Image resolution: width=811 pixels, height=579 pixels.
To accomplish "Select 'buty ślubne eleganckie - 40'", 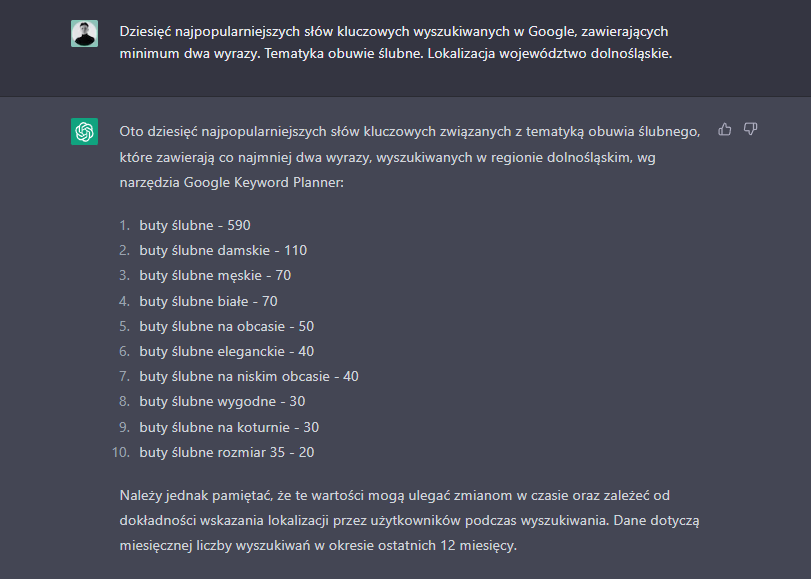I will pos(227,351).
